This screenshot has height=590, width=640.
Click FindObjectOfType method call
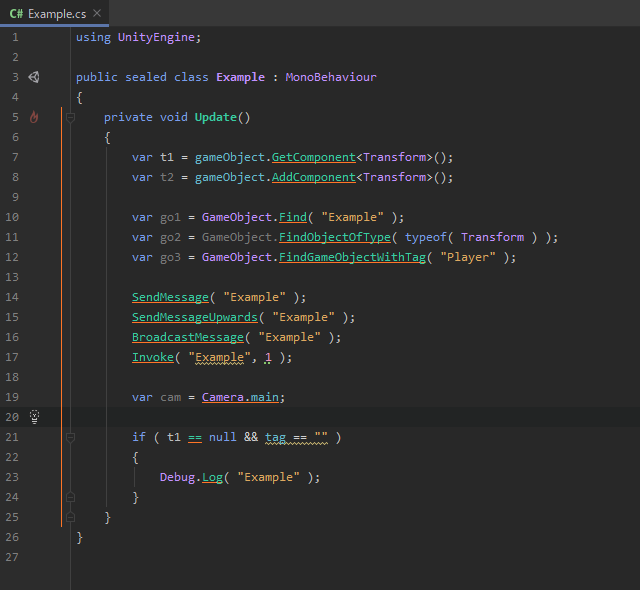click(x=335, y=237)
